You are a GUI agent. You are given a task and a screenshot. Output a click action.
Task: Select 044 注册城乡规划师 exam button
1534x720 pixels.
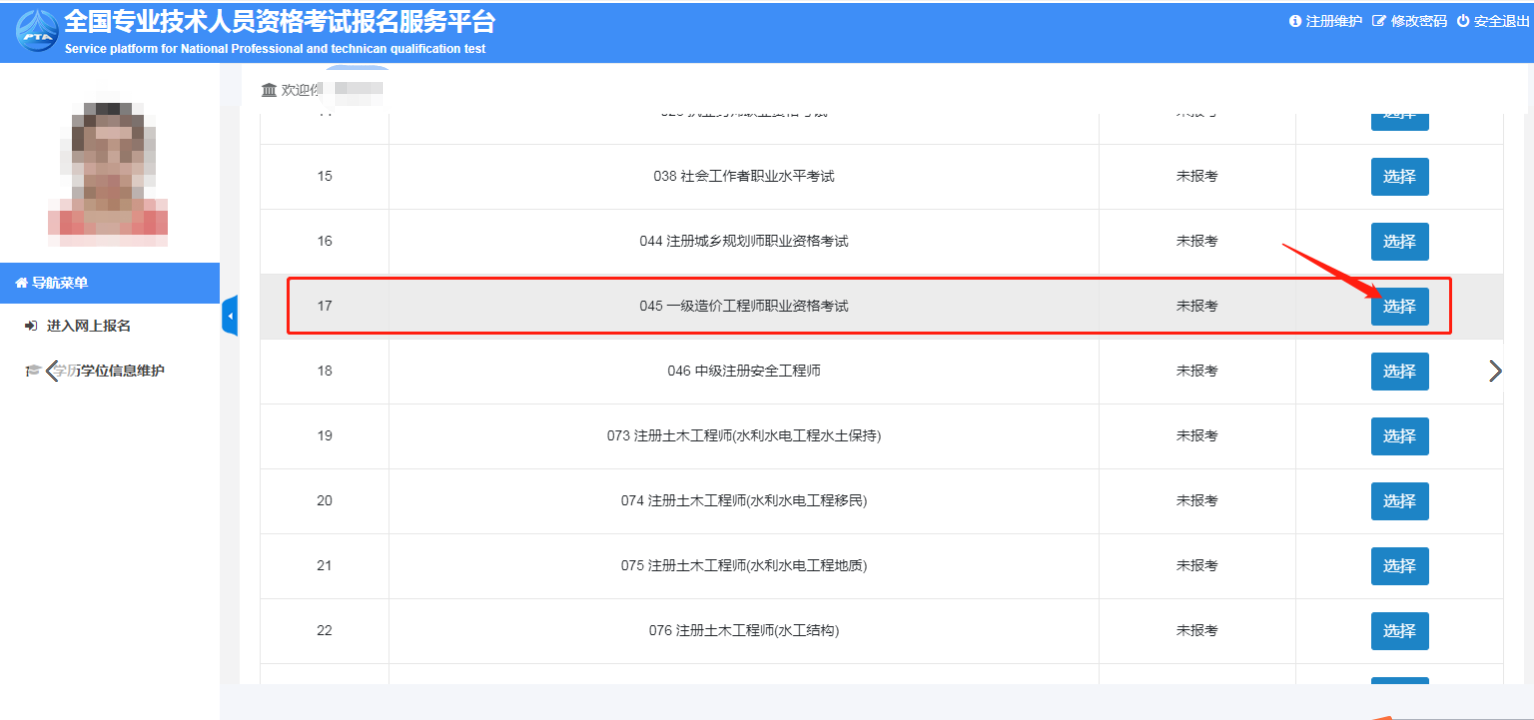[1399, 241]
